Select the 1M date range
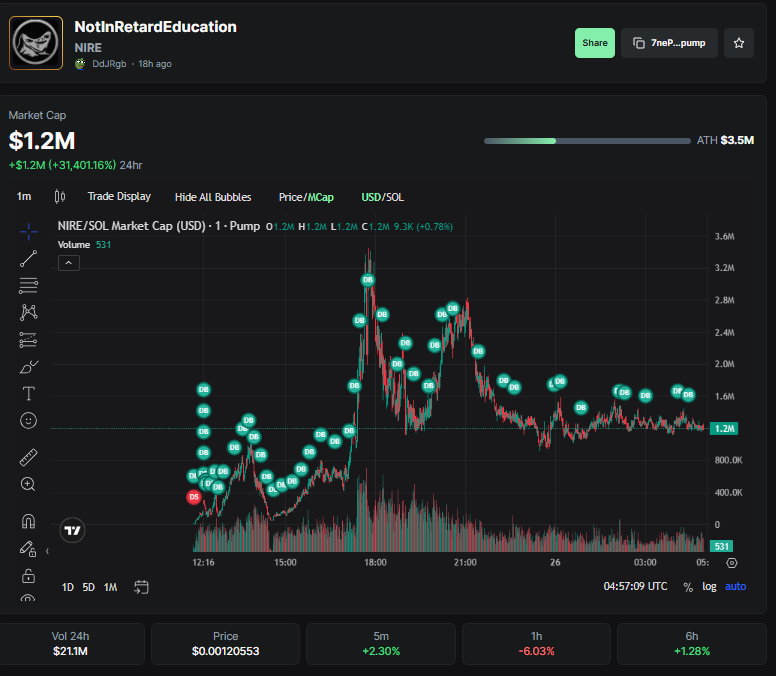The image size is (776, 676). 110,587
